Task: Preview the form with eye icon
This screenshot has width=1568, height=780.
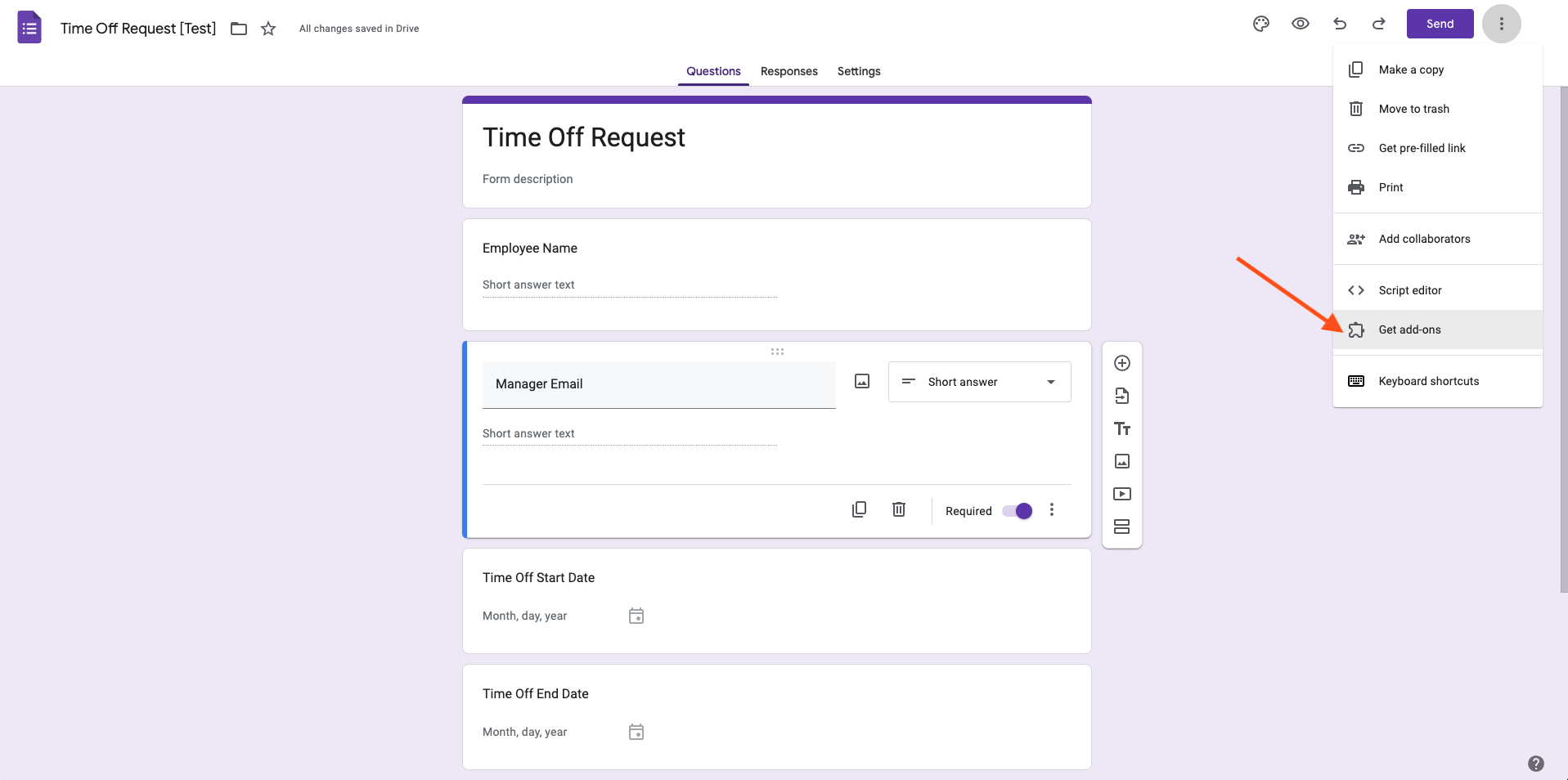Action: pyautogui.click(x=1301, y=24)
